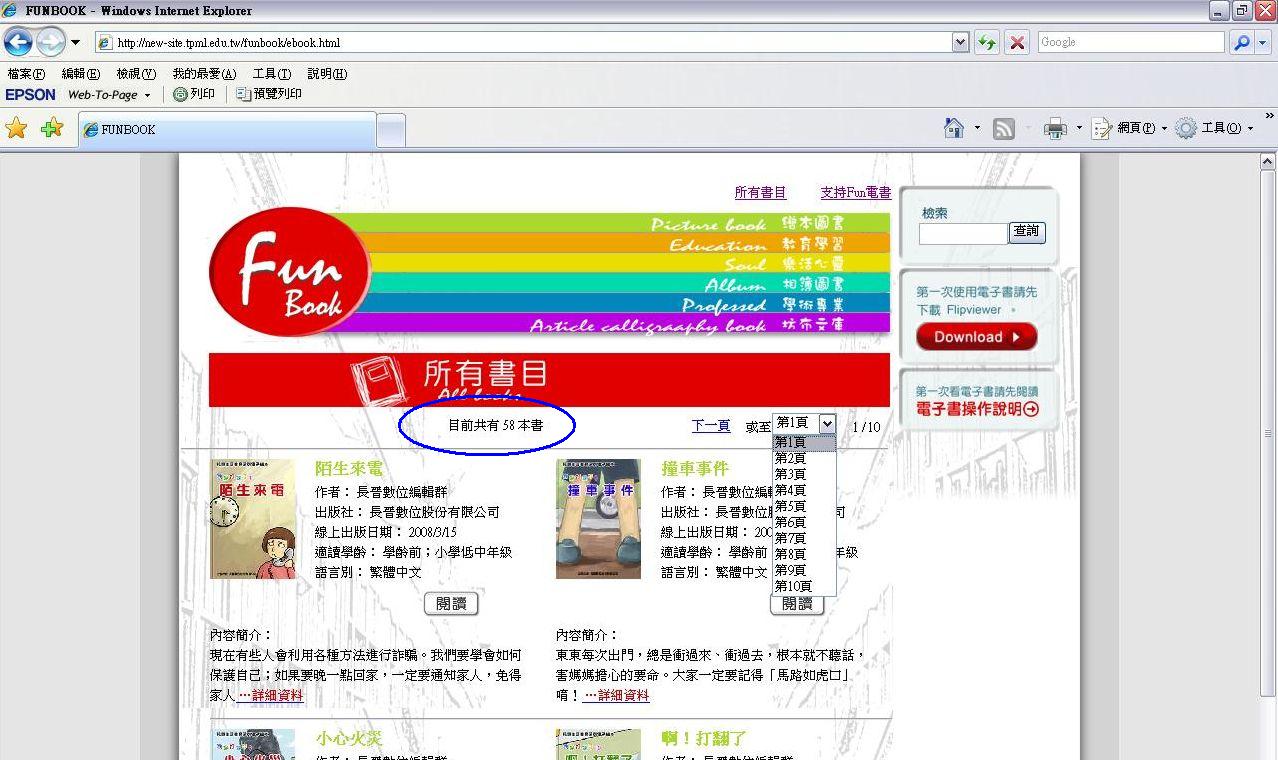This screenshot has width=1278, height=760.
Task: Click the 撞車事件 book cover thumbnail
Action: coord(598,519)
